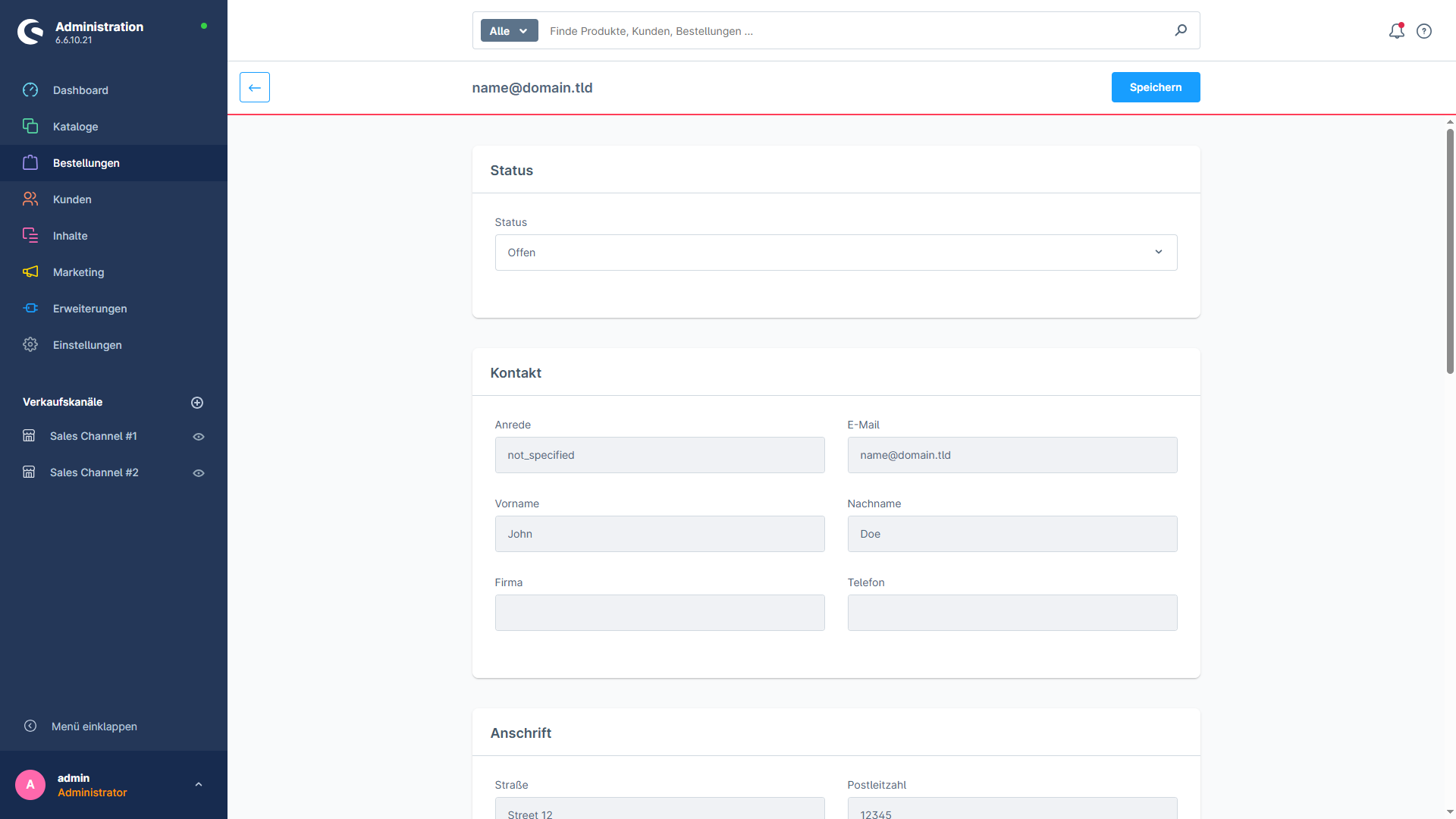Click the Marketing megaphone icon
This screenshot has height=819, width=1456.
(30, 272)
